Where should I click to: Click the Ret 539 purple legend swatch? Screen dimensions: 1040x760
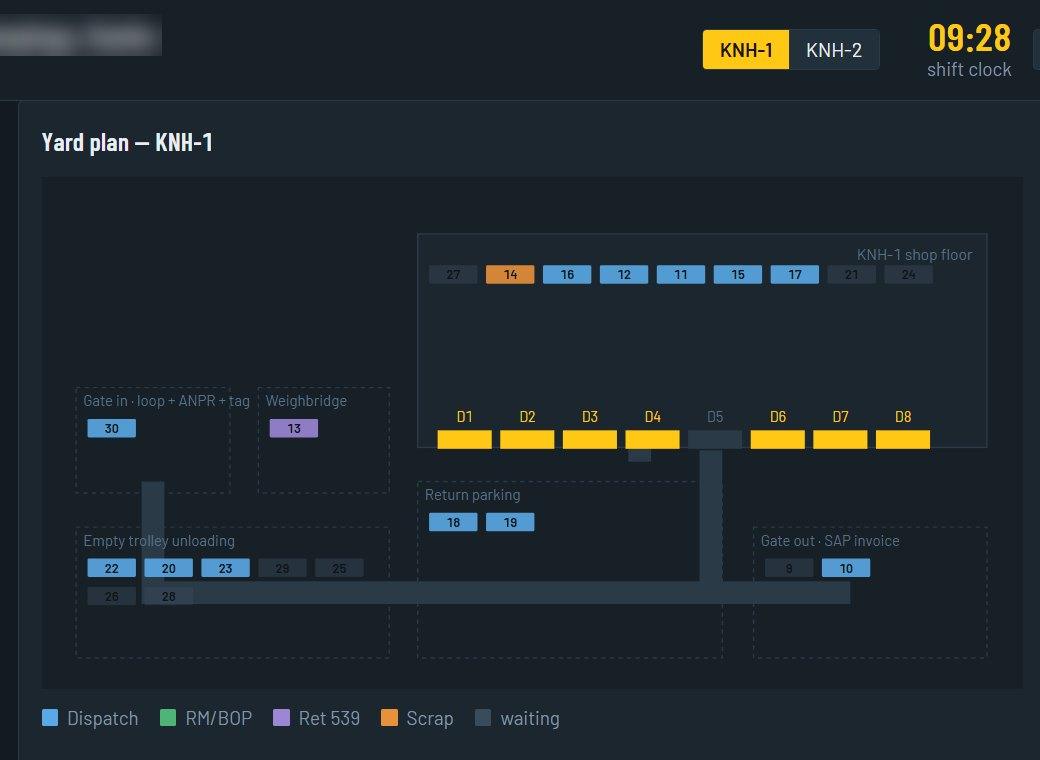point(281,718)
